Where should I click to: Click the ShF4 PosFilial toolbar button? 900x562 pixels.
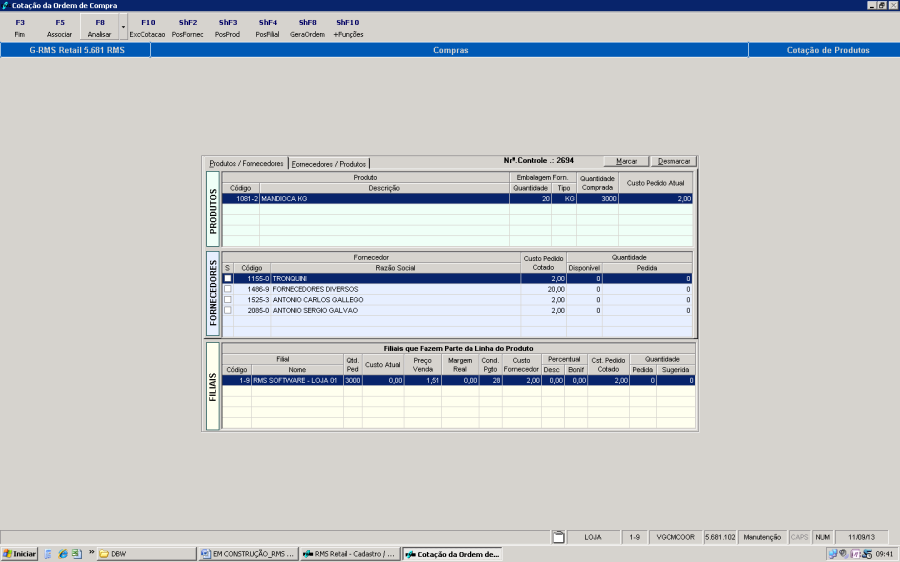pyautogui.click(x=267, y=27)
